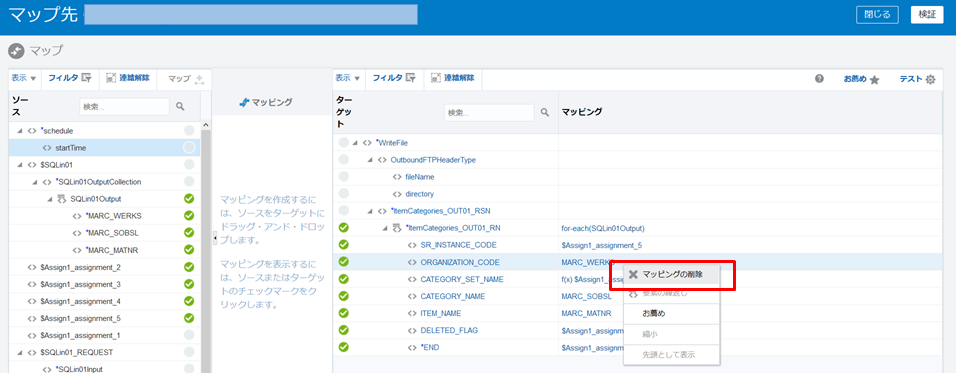956x373 pixels.
Task: Click the source search input field
Action: [x=124, y=106]
